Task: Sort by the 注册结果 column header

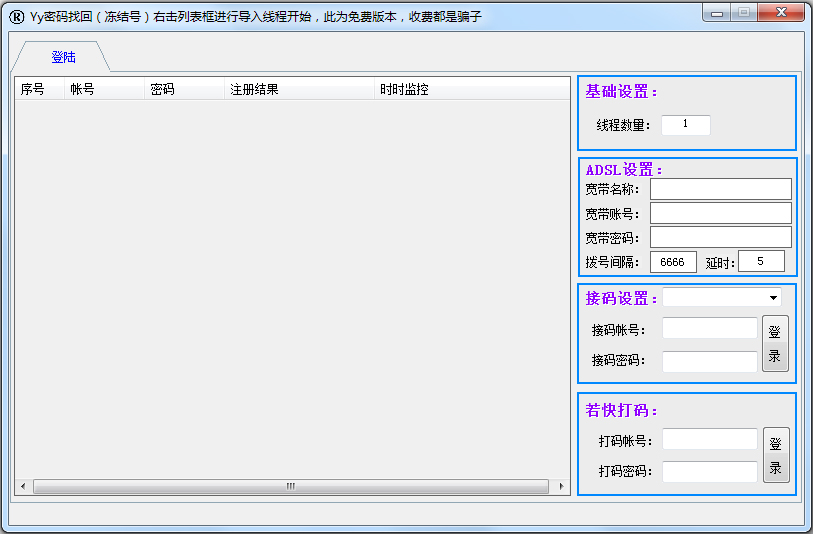Action: click(x=299, y=89)
